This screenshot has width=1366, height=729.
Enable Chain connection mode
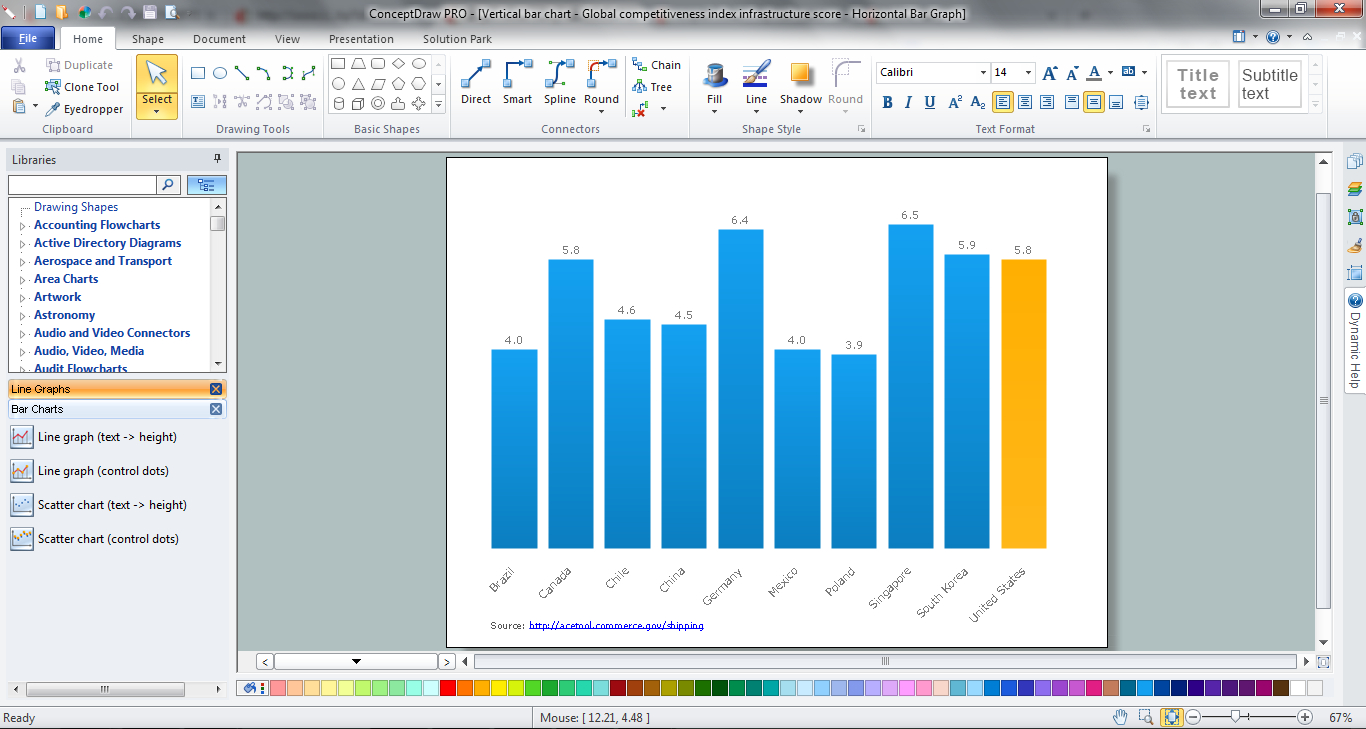(x=656, y=65)
